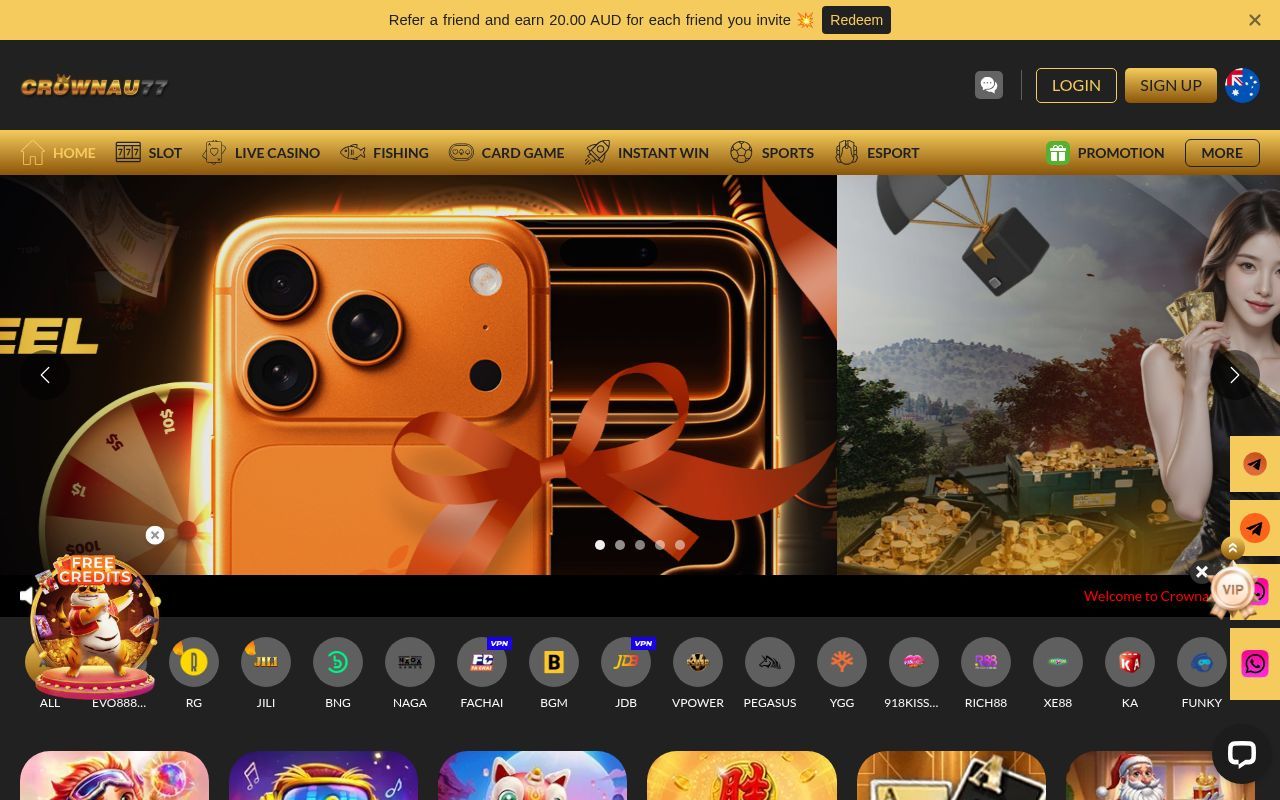Select the RICH88 provider icon
1280x800 pixels.
point(986,662)
